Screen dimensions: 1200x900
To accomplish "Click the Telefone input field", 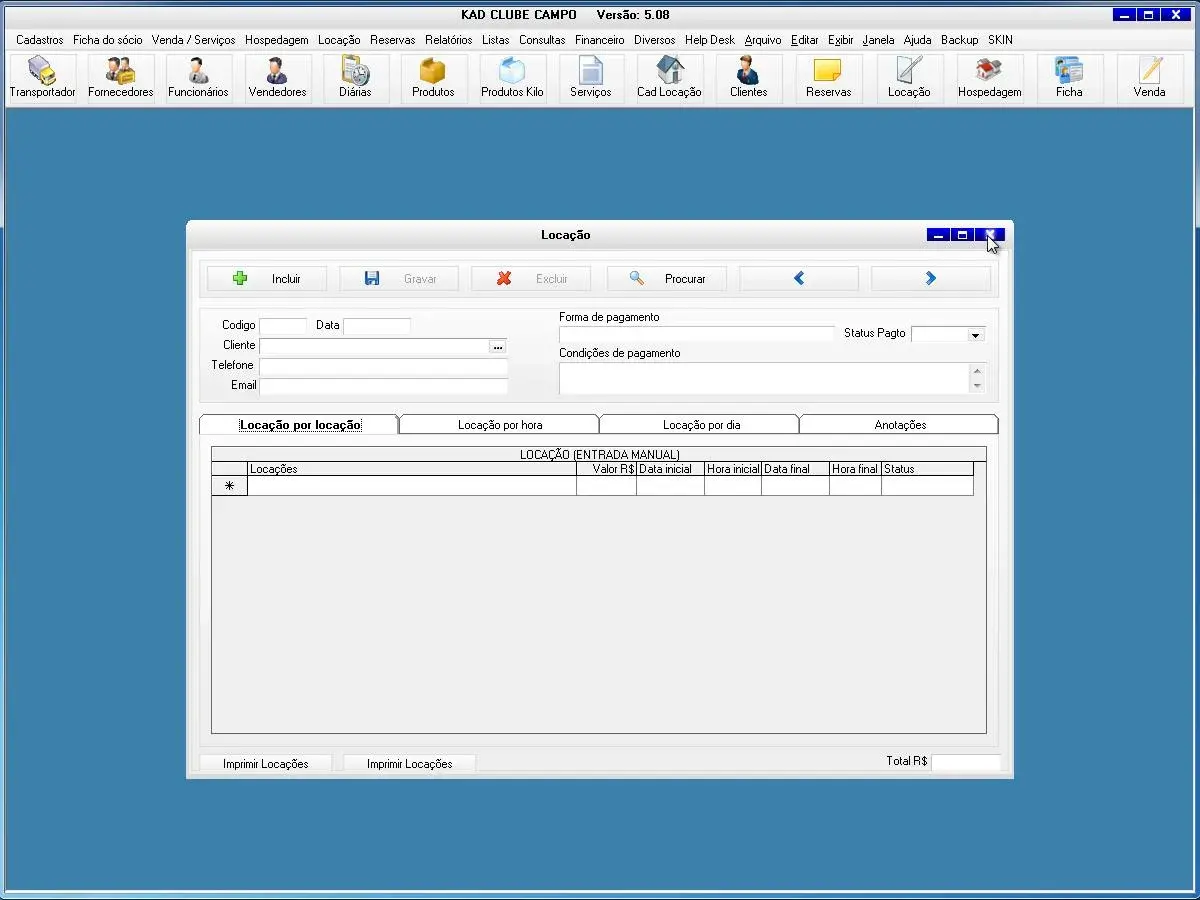I will click(x=383, y=366).
